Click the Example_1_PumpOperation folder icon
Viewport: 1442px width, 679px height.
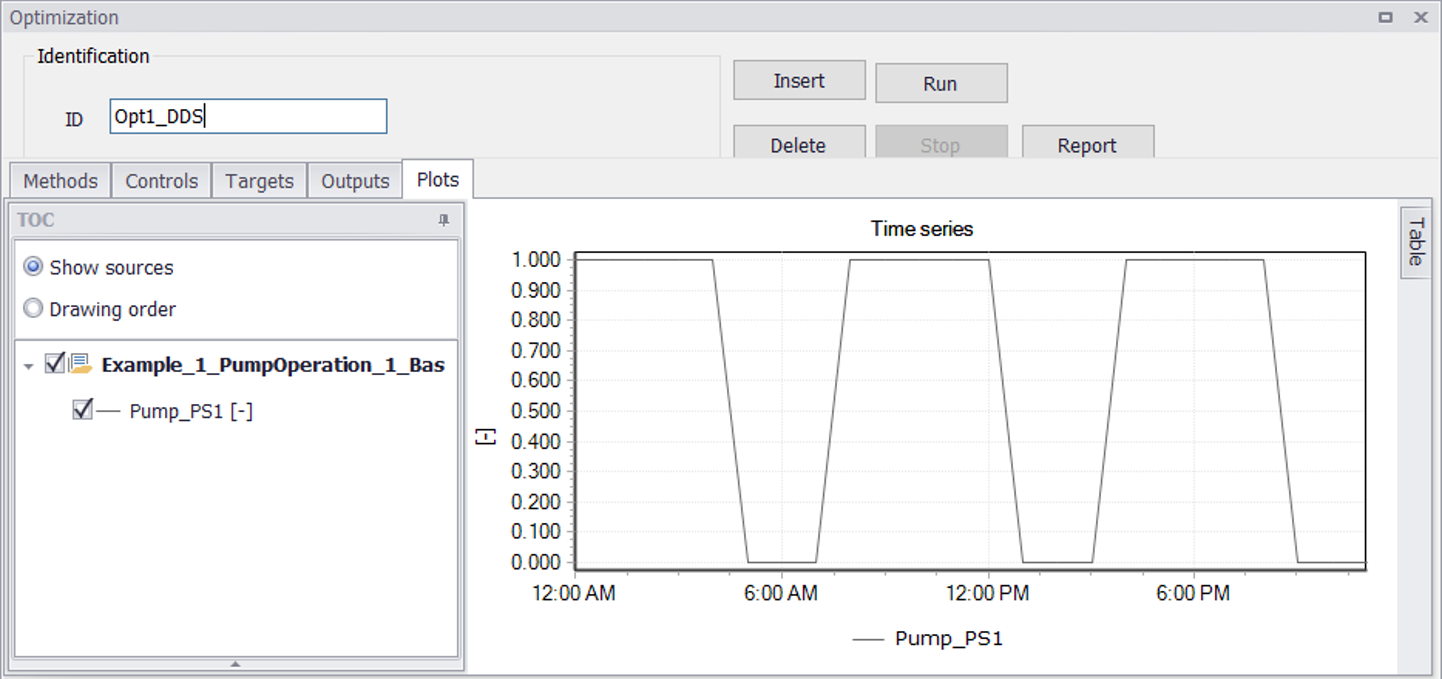pyautogui.click(x=81, y=365)
